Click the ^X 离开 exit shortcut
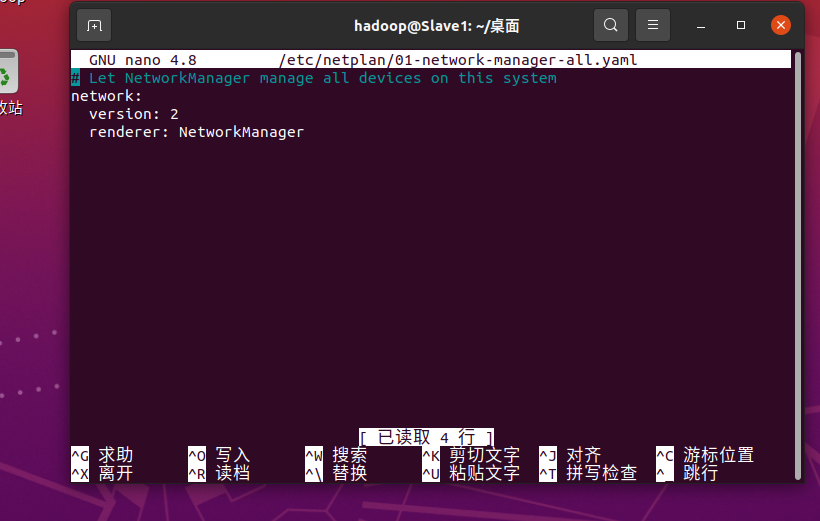 pos(102,473)
